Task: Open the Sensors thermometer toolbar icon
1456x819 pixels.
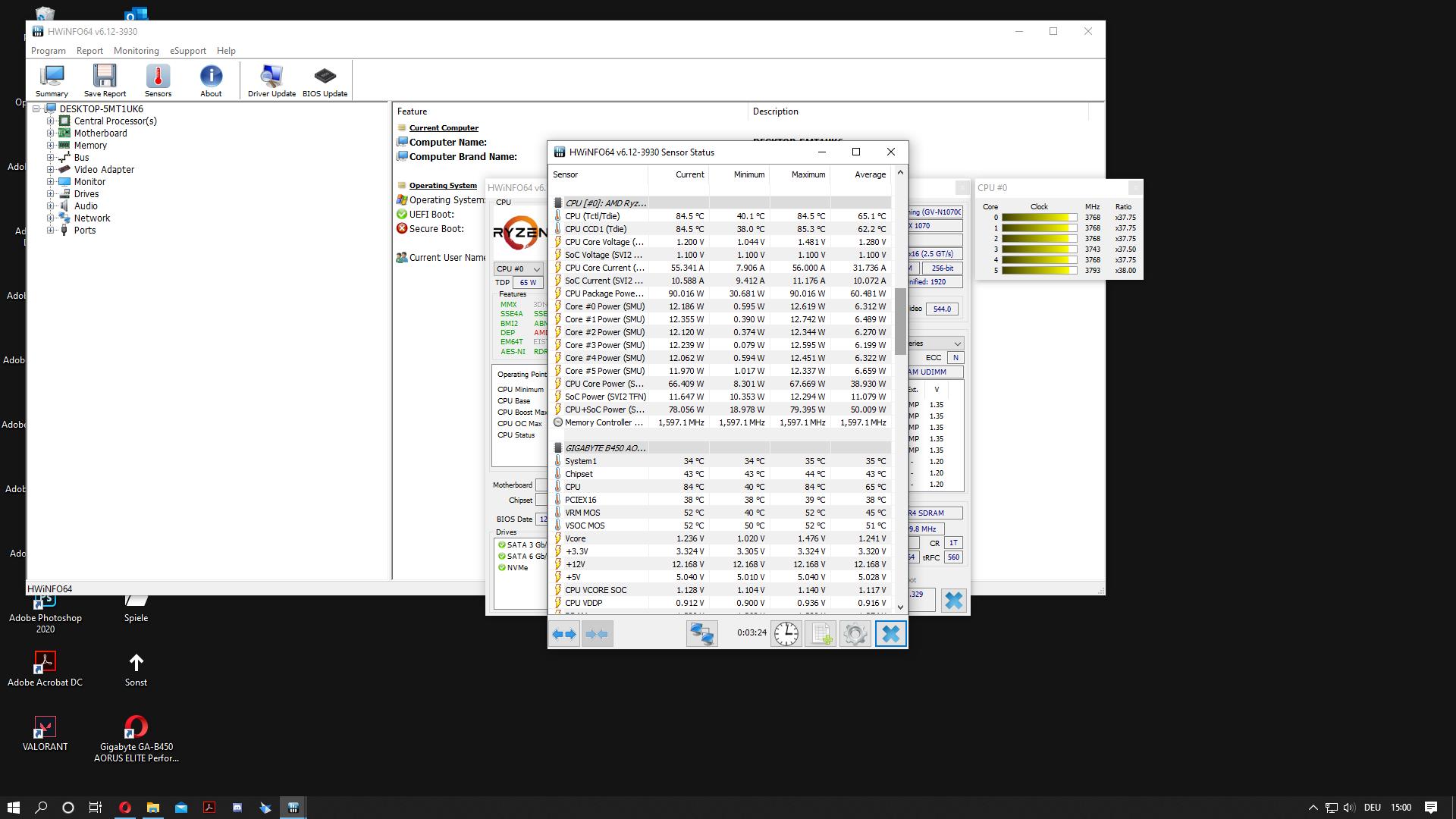Action: (158, 80)
